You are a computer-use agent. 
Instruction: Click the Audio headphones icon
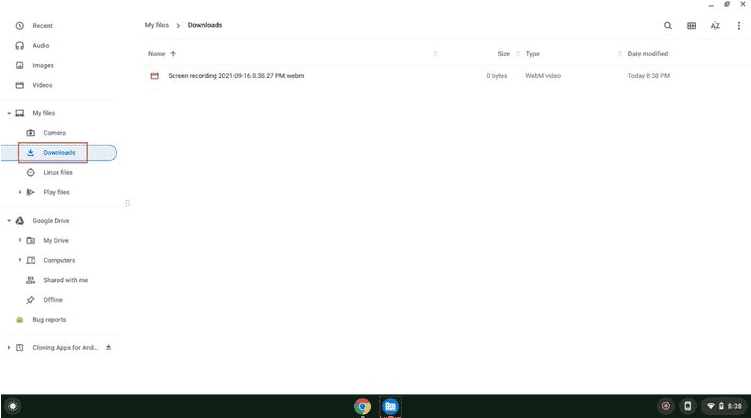pyautogui.click(x=20, y=45)
